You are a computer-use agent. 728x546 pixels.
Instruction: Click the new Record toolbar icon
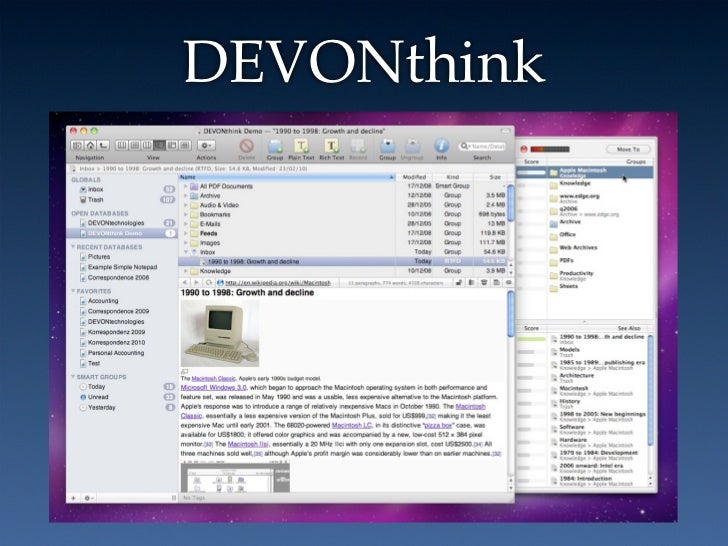coord(358,146)
